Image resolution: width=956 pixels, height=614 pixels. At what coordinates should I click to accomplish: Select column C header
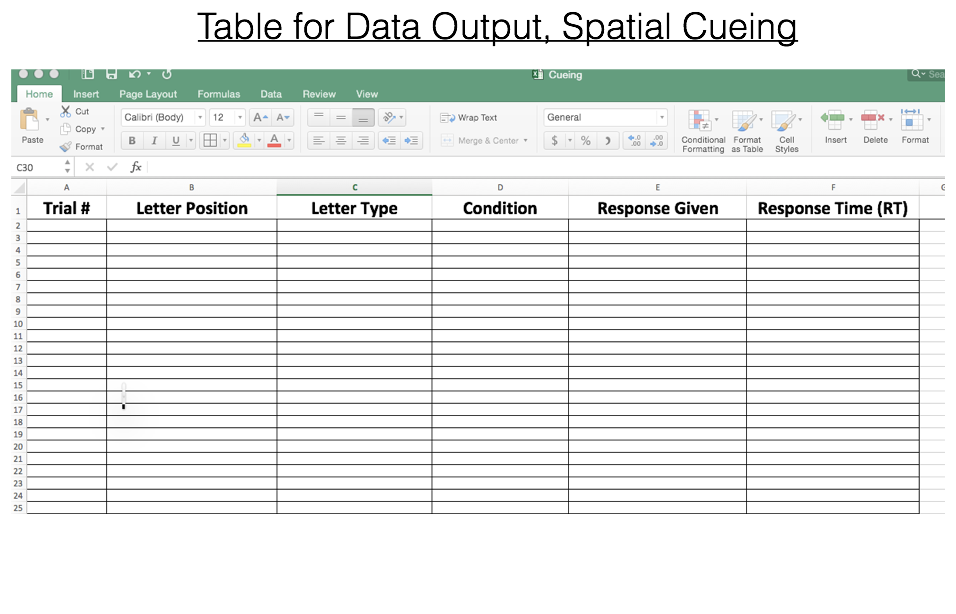click(x=354, y=187)
